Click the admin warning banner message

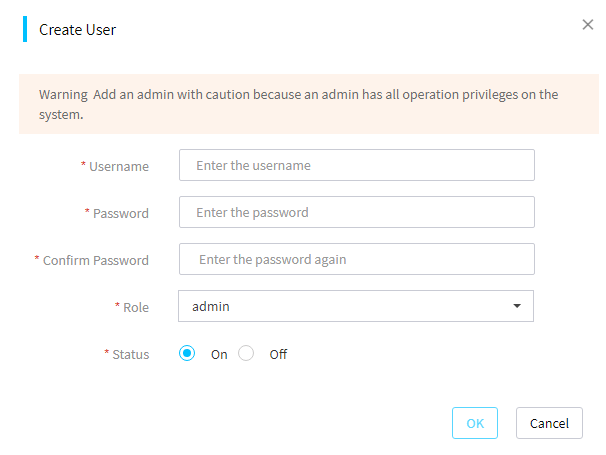[x=298, y=104]
